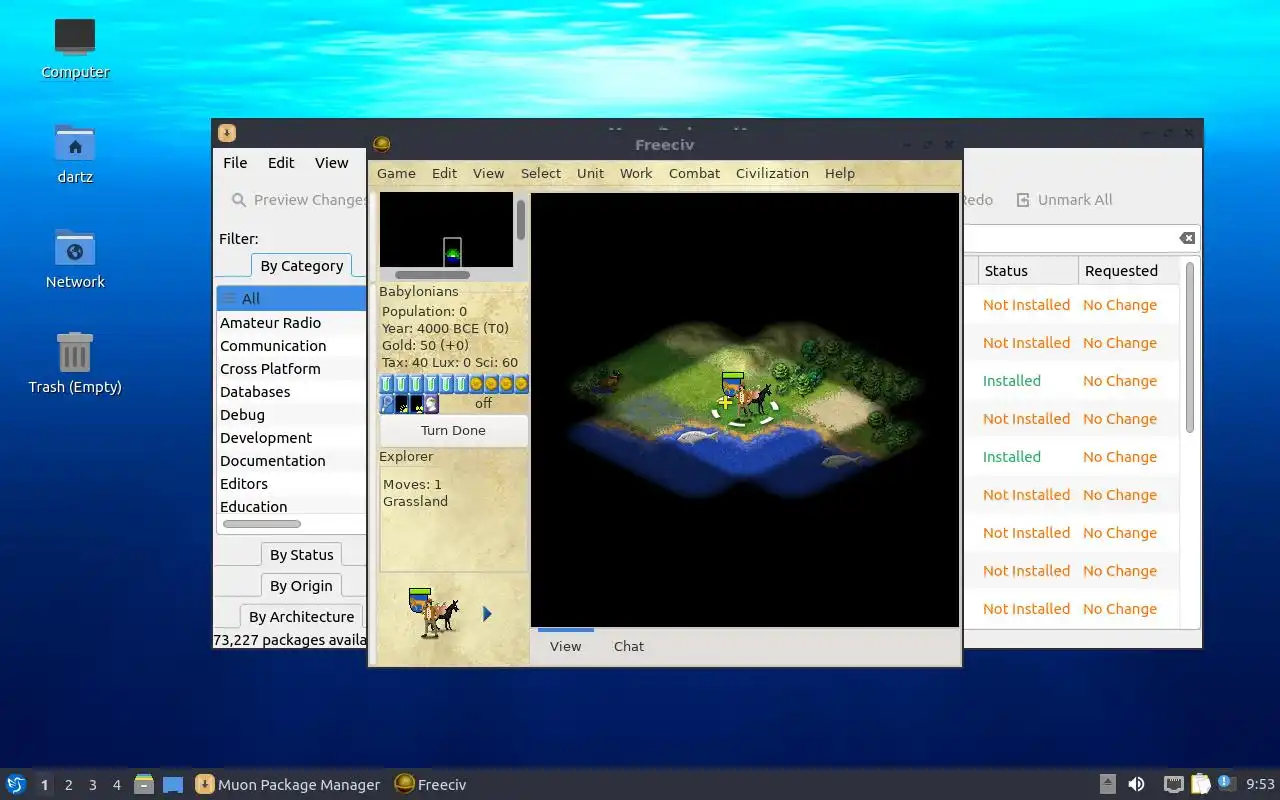Open the Select menu in Freeciv
The height and width of the screenshot is (800, 1280).
pos(541,173)
